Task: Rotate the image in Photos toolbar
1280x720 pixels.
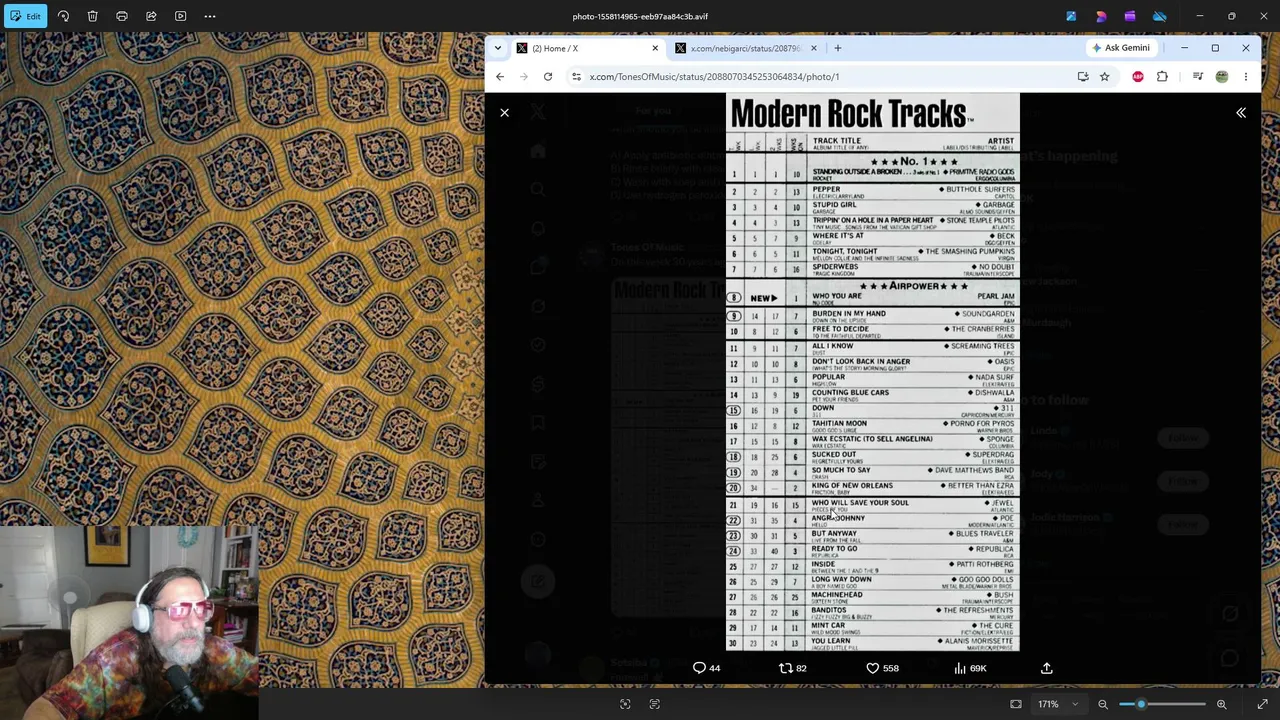Action: [63, 16]
